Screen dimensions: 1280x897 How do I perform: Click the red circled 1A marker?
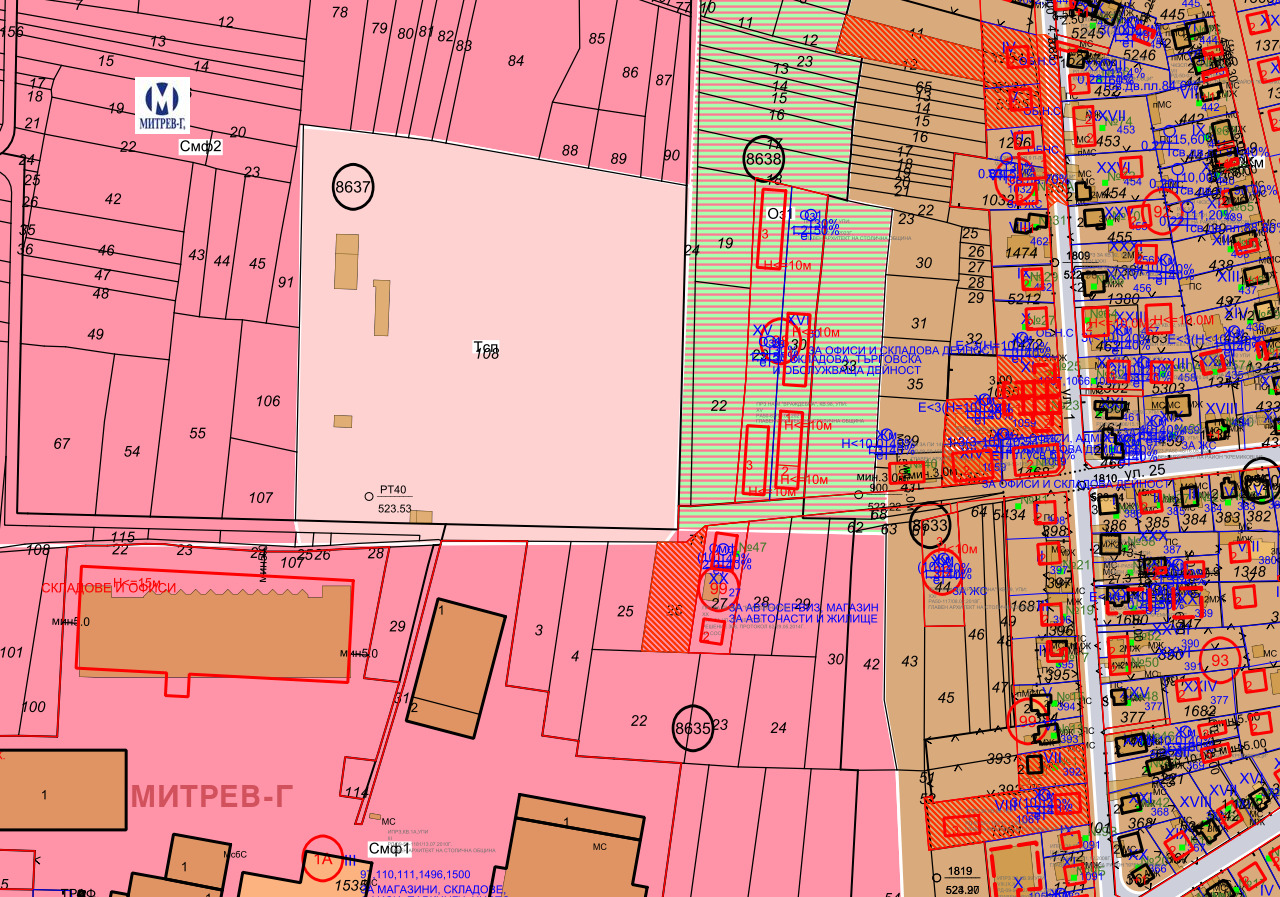point(323,858)
